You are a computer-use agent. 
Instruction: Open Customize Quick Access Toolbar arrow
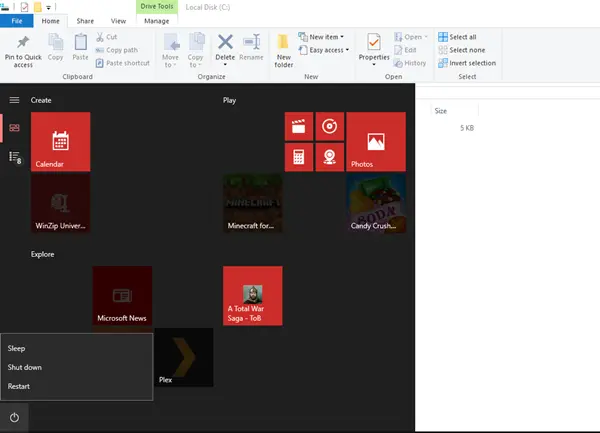pyautogui.click(x=49, y=7)
